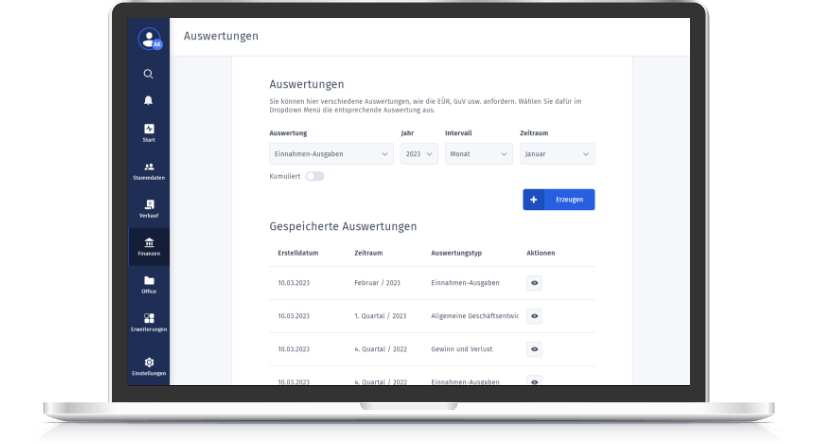Open the search icon in sidebar
Image resolution: width=818 pixels, height=444 pixels.
[x=149, y=74]
